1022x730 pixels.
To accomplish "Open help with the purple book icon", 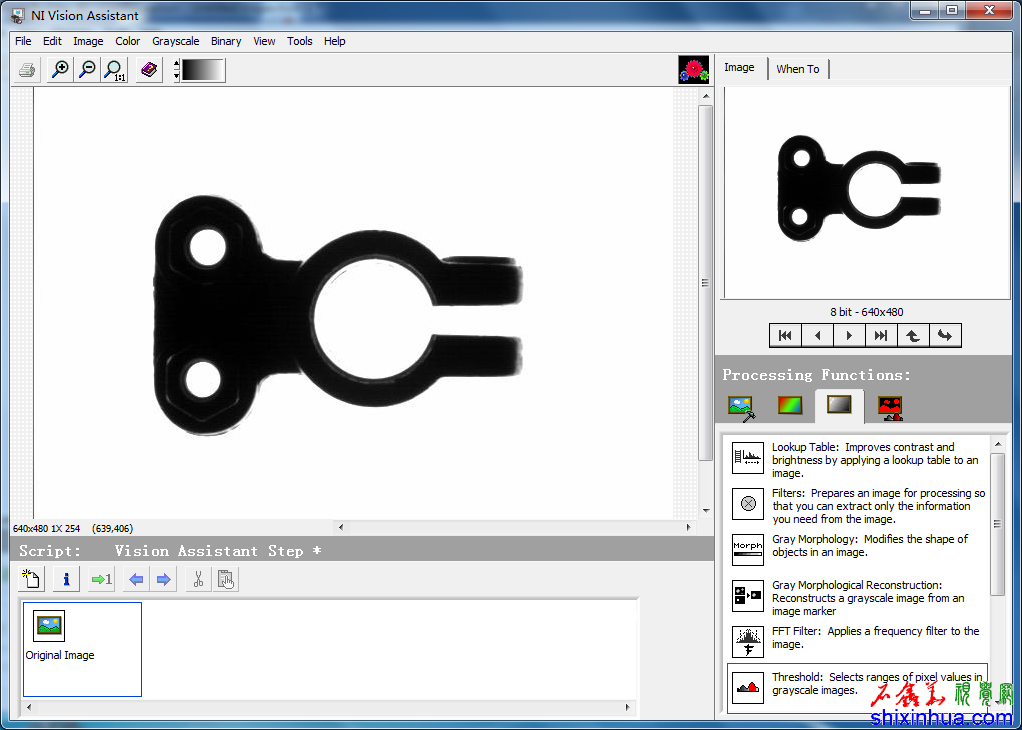I will tap(149, 70).
